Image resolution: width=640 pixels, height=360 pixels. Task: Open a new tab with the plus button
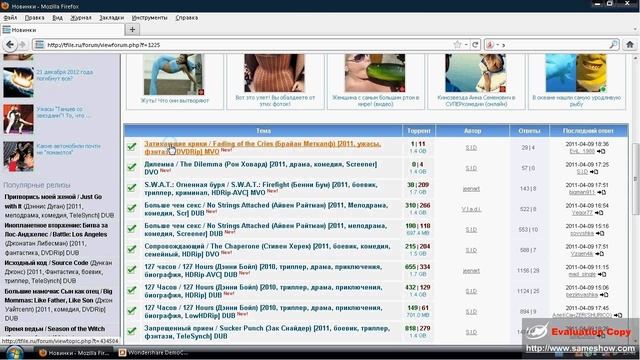[132, 29]
